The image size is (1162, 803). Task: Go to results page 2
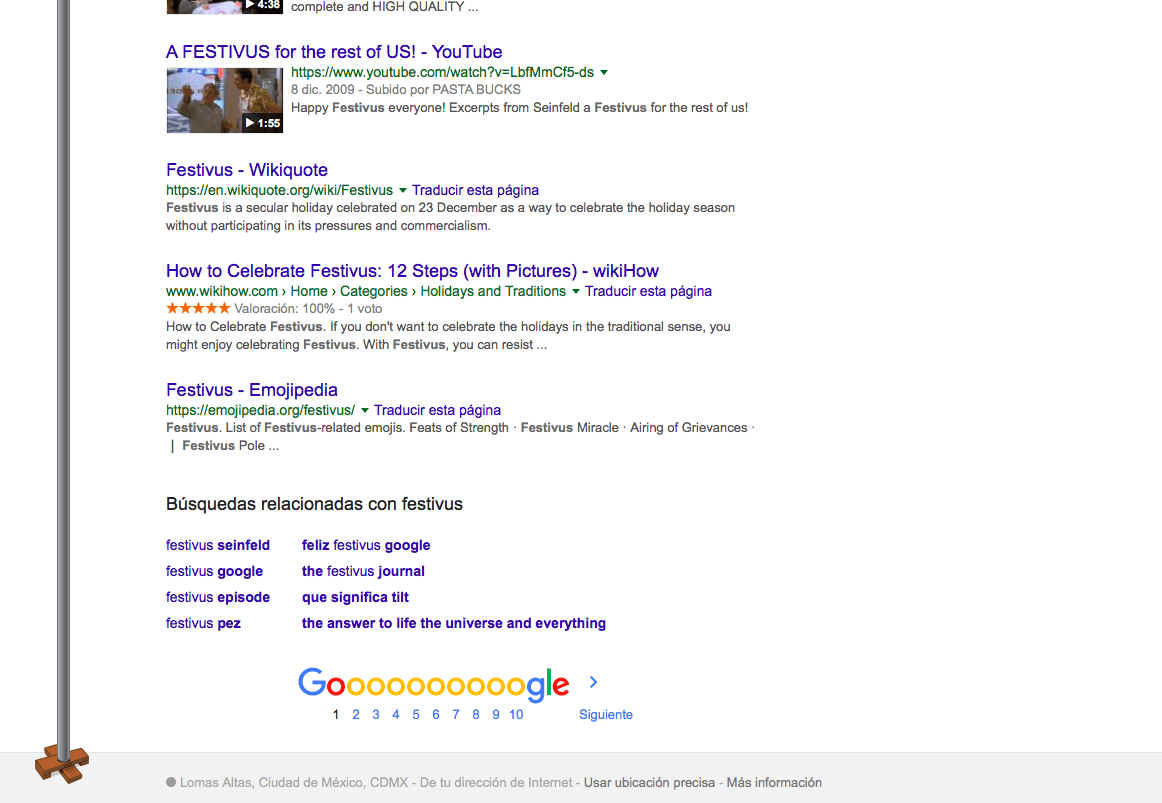[x=356, y=714]
